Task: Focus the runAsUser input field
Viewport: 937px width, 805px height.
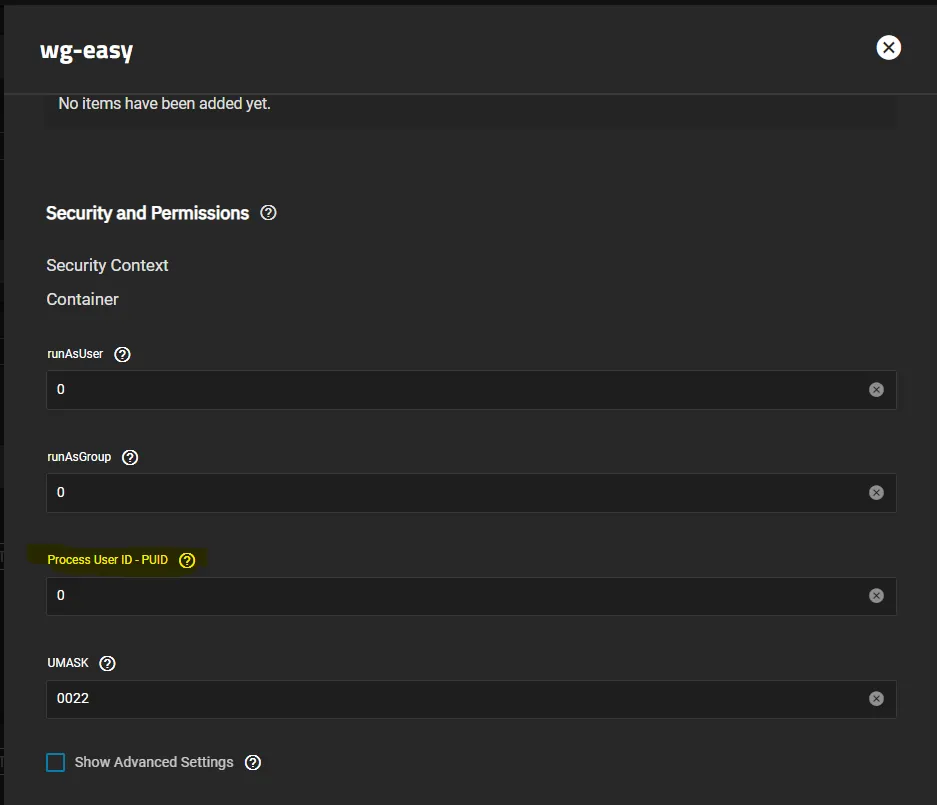Action: tap(450, 390)
